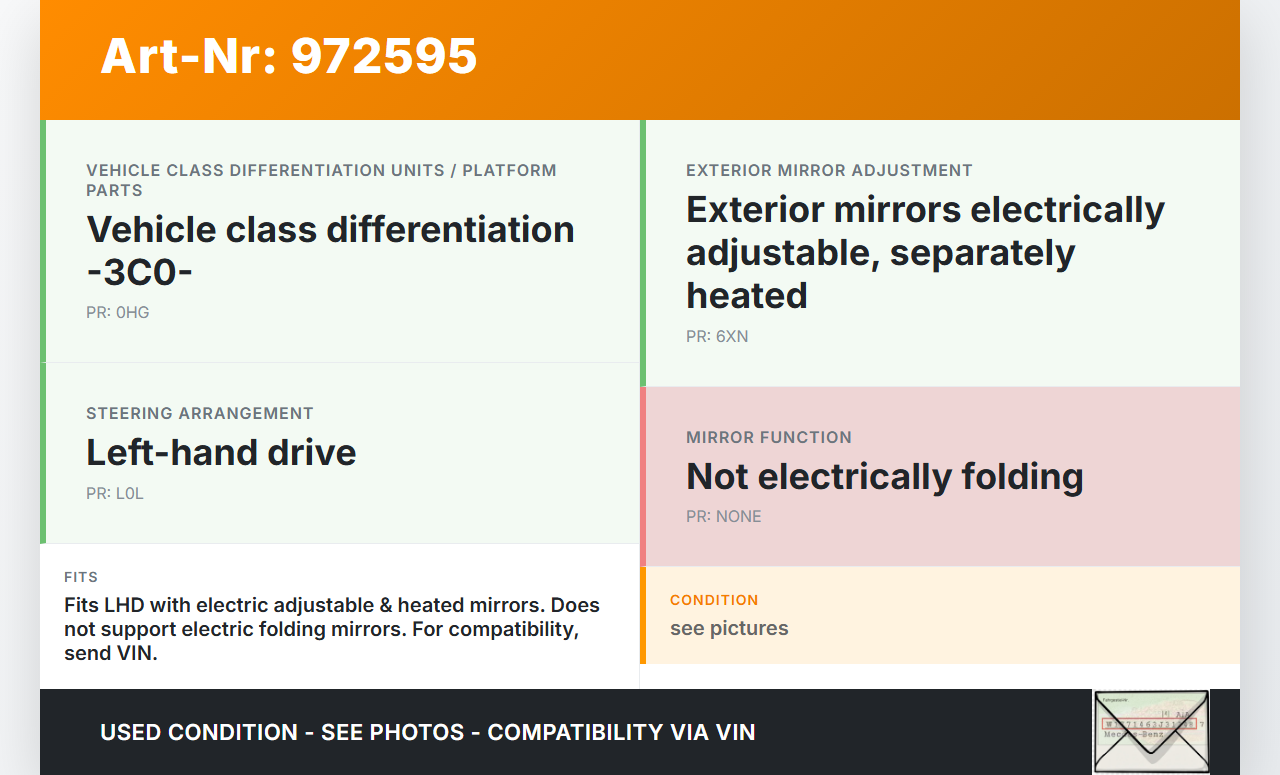Select the Exterior mirrors electrically adjustable title
This screenshot has height=775, width=1280.
pos(925,252)
